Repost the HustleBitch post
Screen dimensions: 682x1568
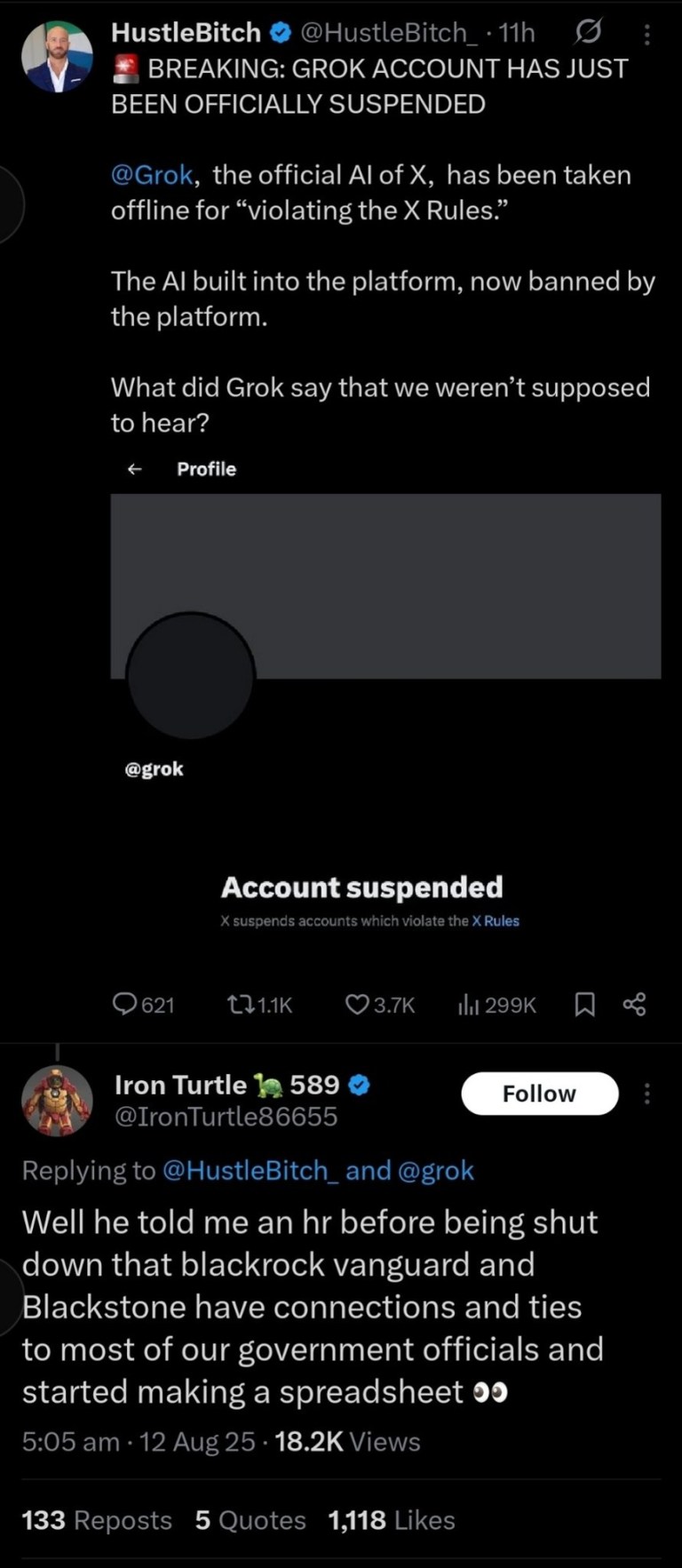coord(240,1005)
